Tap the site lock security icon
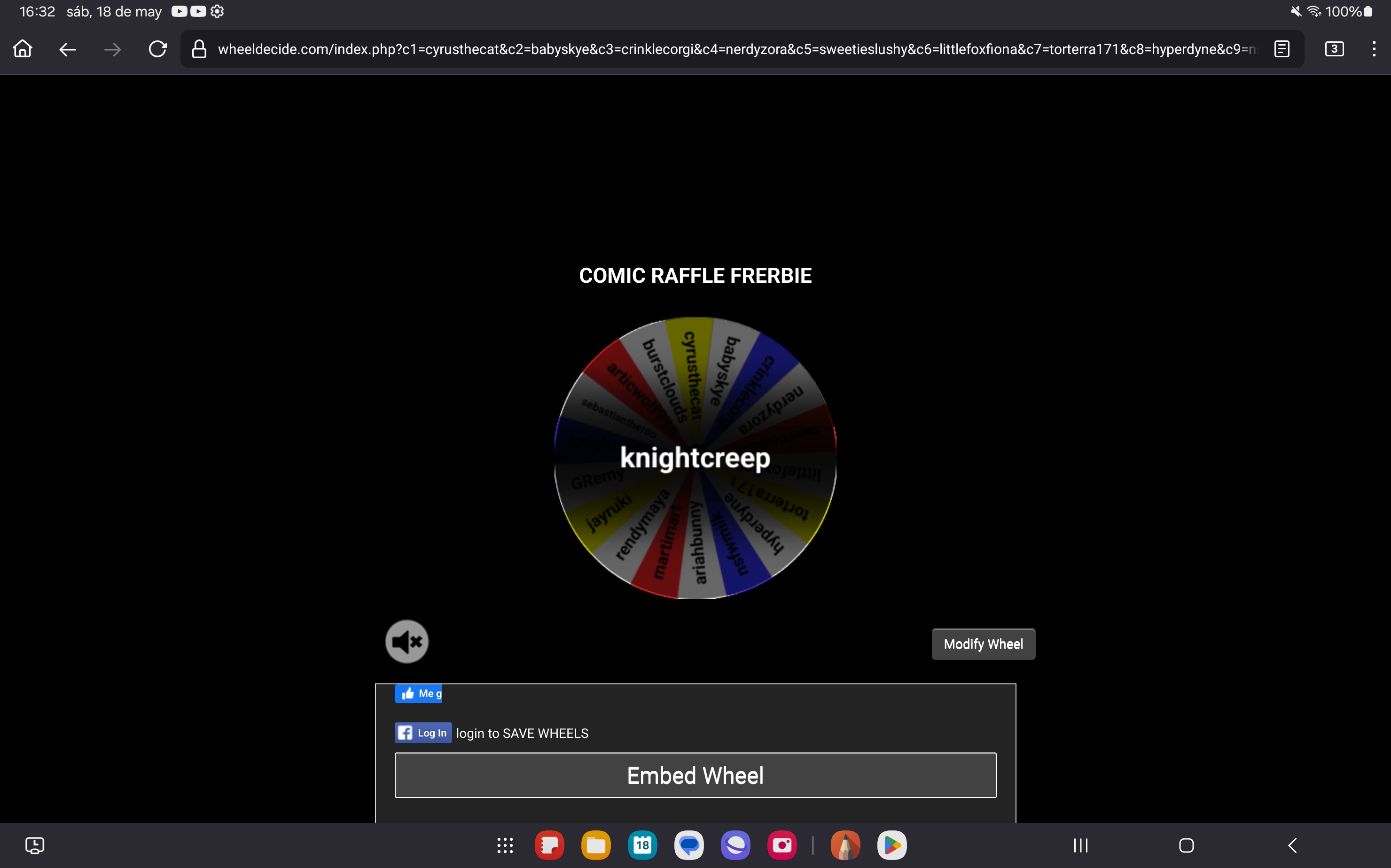The image size is (1391, 868). (199, 49)
